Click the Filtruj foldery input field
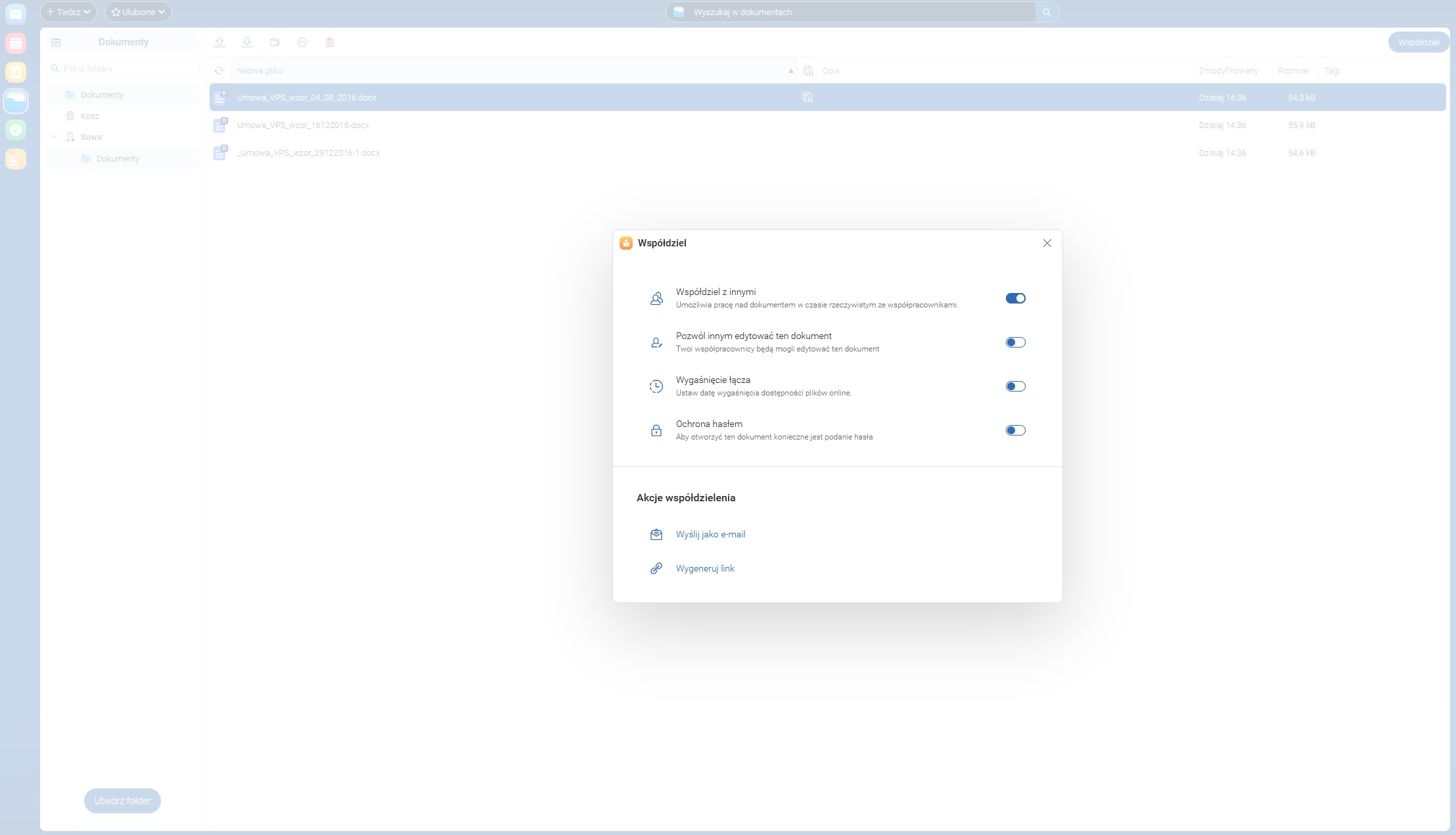This screenshot has height=835, width=1456. click(125, 68)
